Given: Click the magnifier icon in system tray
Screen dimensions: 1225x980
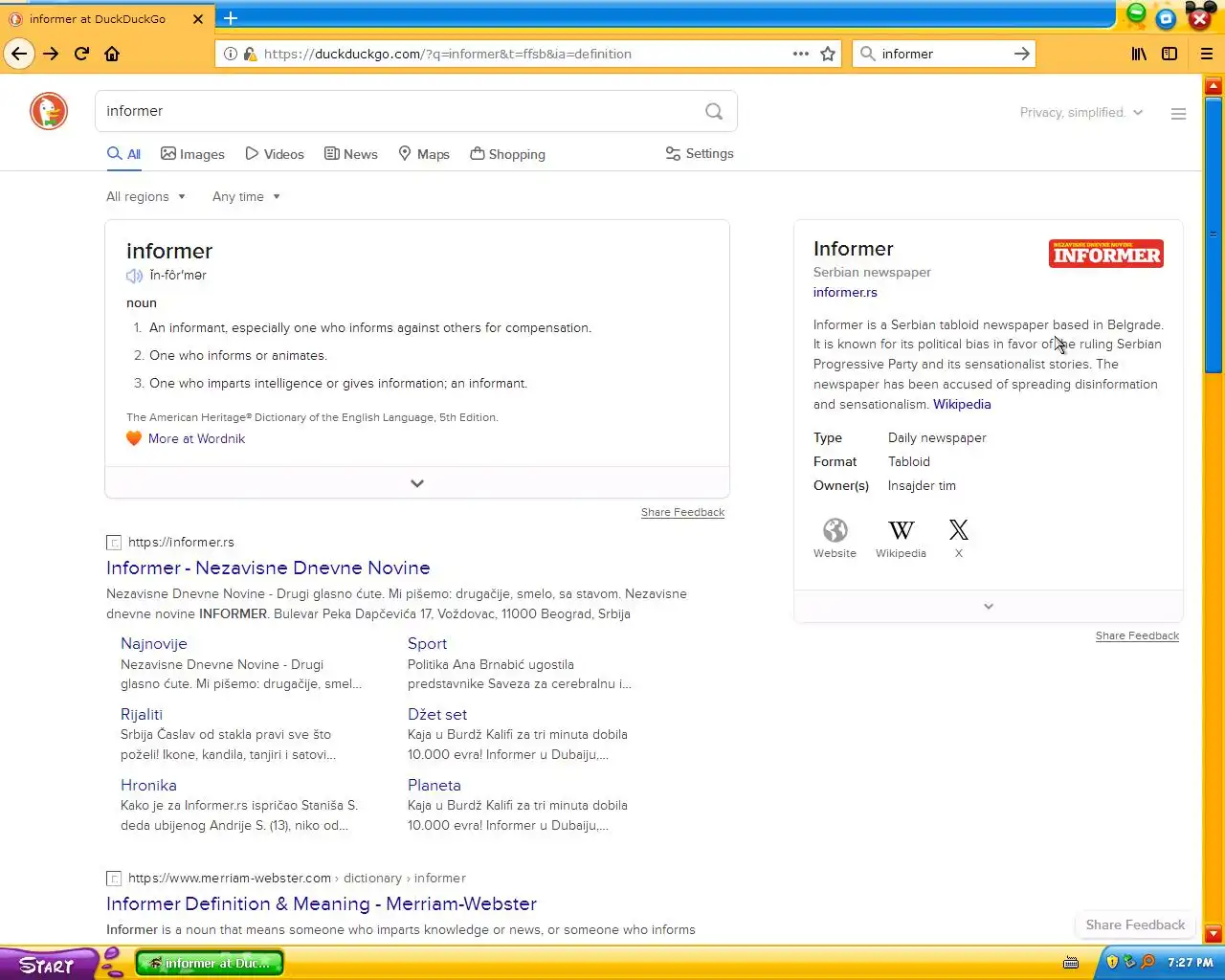Looking at the screenshot, I should pyautogui.click(x=1147, y=962).
